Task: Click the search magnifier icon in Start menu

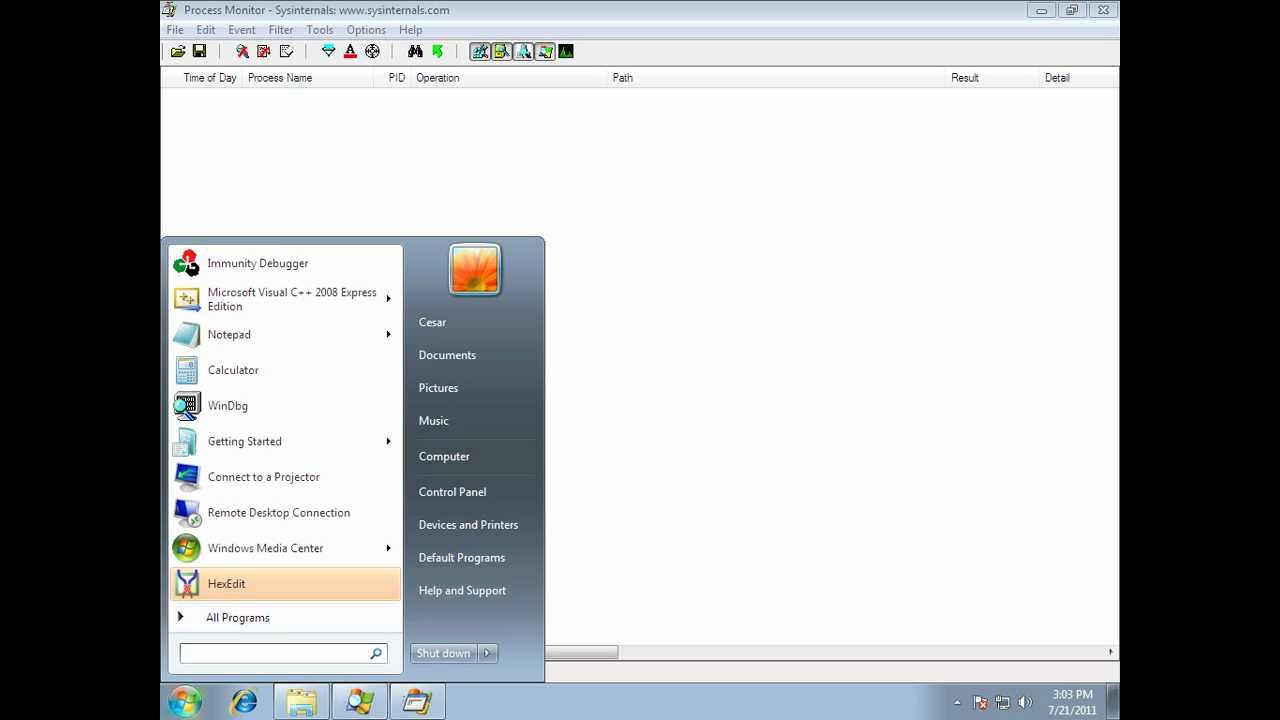Action: [376, 653]
